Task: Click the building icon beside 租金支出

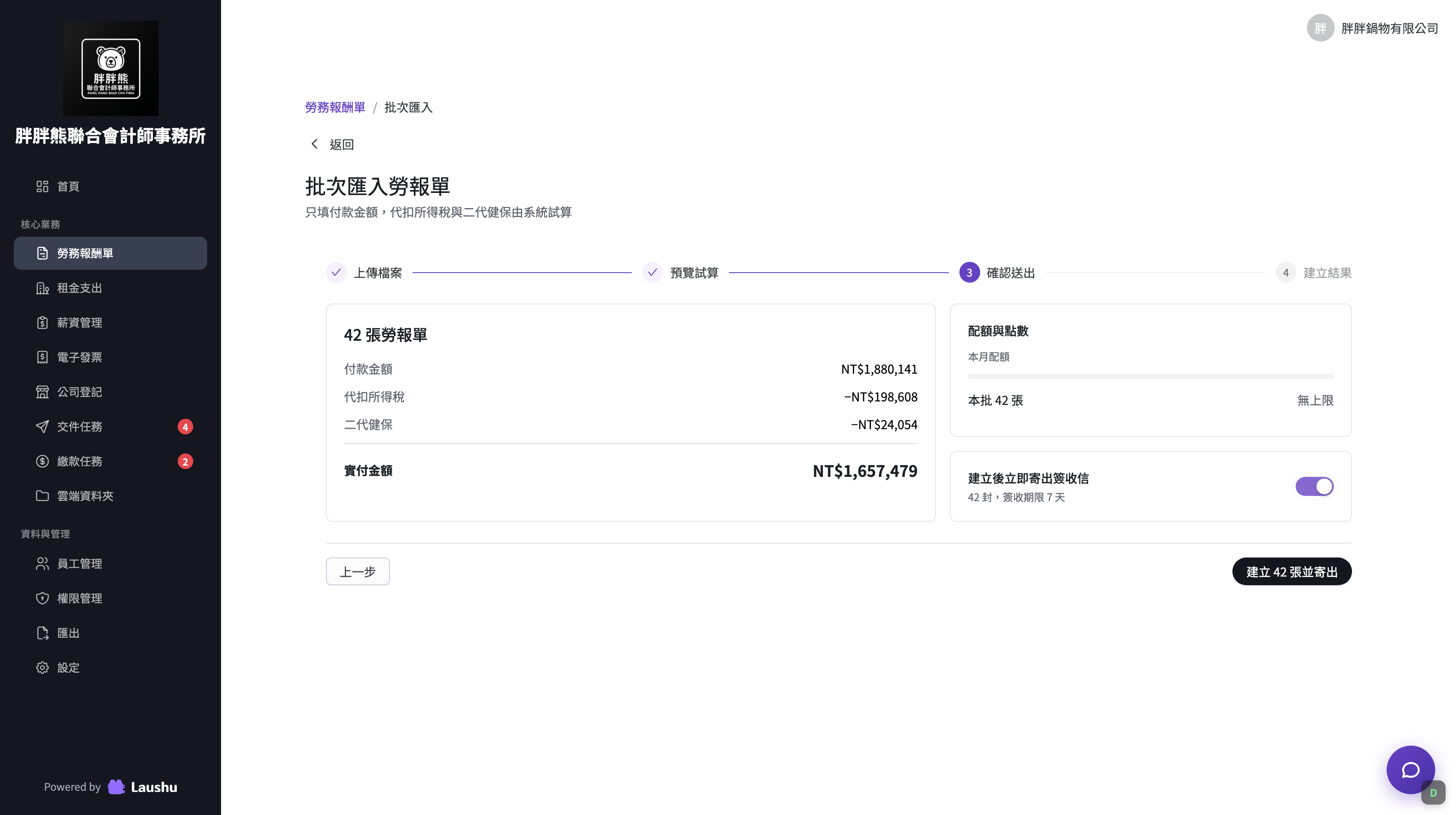Action: [42, 288]
